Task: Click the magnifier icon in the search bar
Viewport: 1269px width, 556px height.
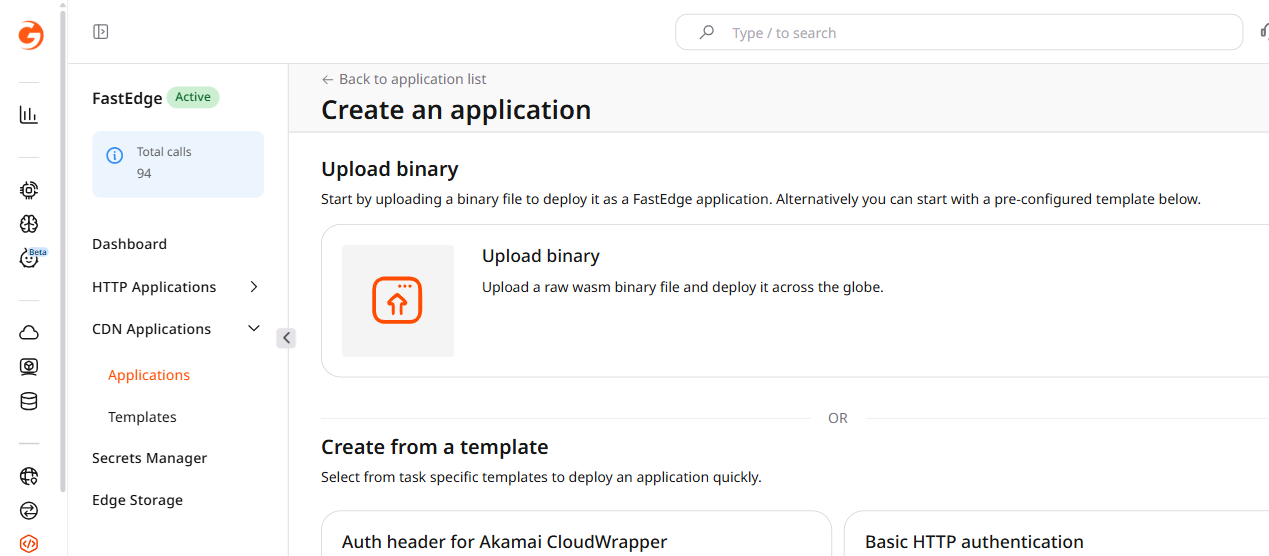Action: coord(707,32)
